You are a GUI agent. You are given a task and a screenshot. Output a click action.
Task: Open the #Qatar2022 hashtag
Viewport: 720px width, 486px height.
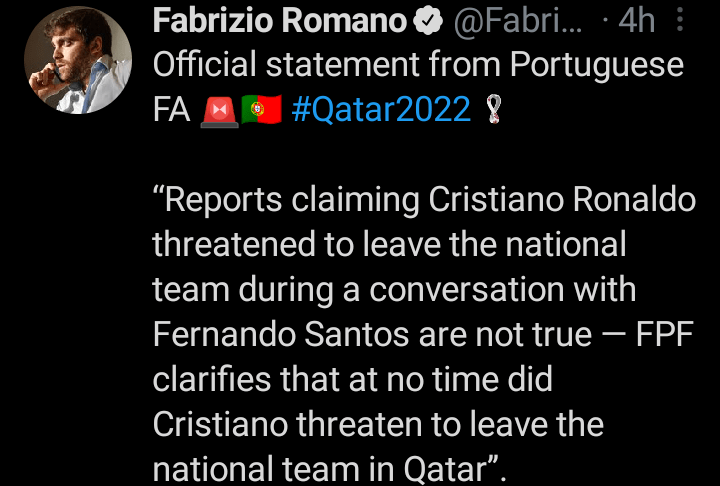[x=382, y=111]
